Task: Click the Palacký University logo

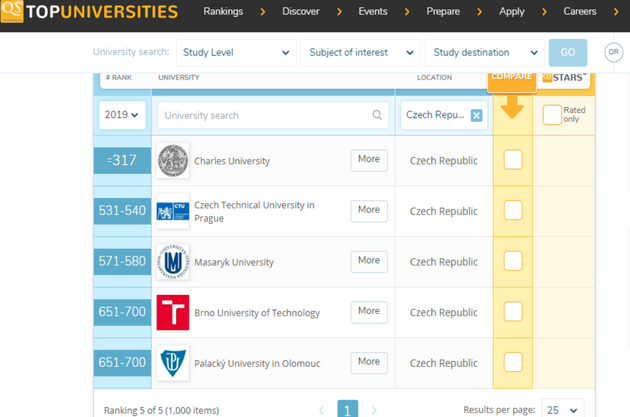Action: point(173,363)
